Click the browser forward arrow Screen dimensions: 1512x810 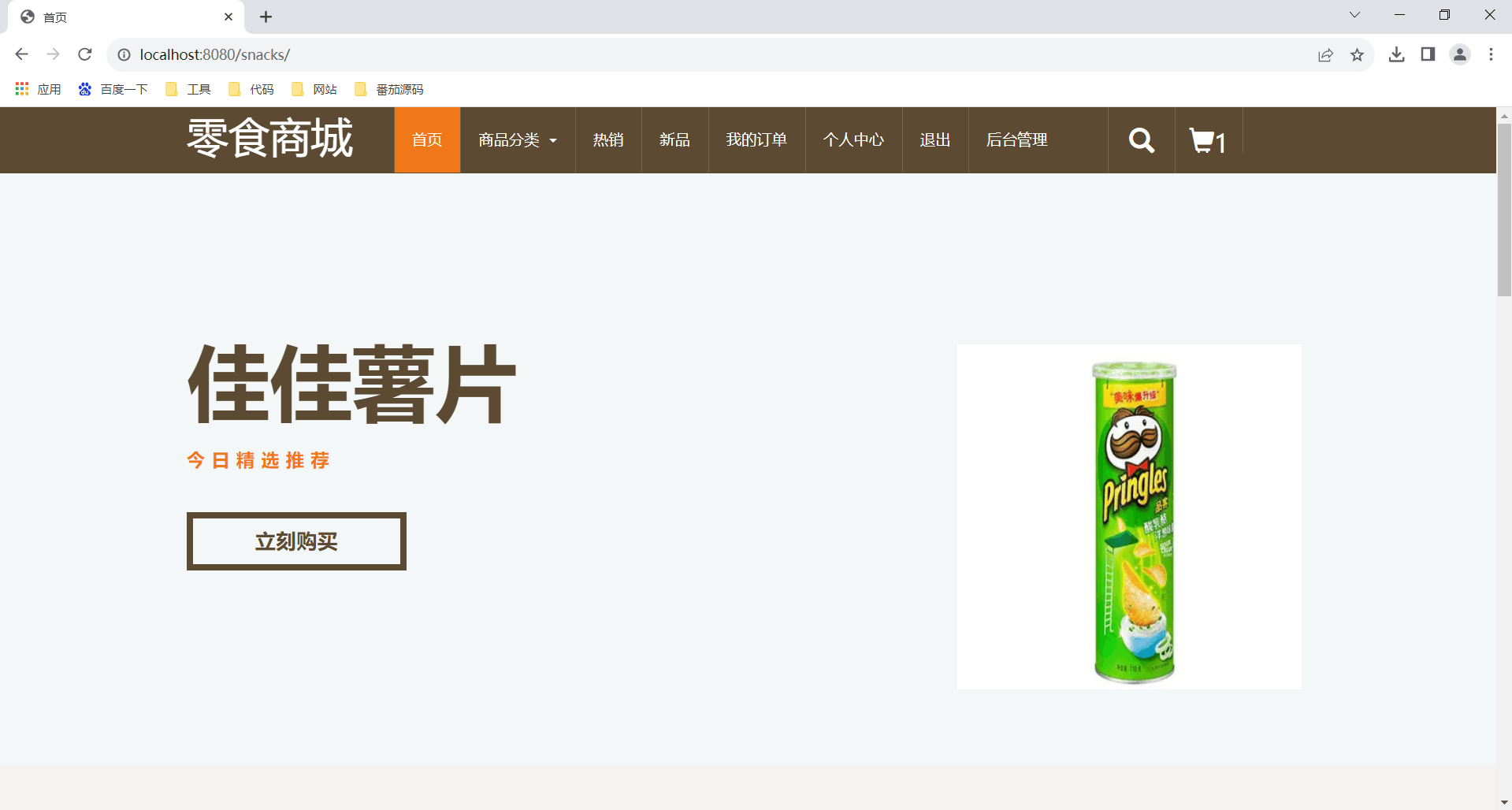pyautogui.click(x=53, y=54)
